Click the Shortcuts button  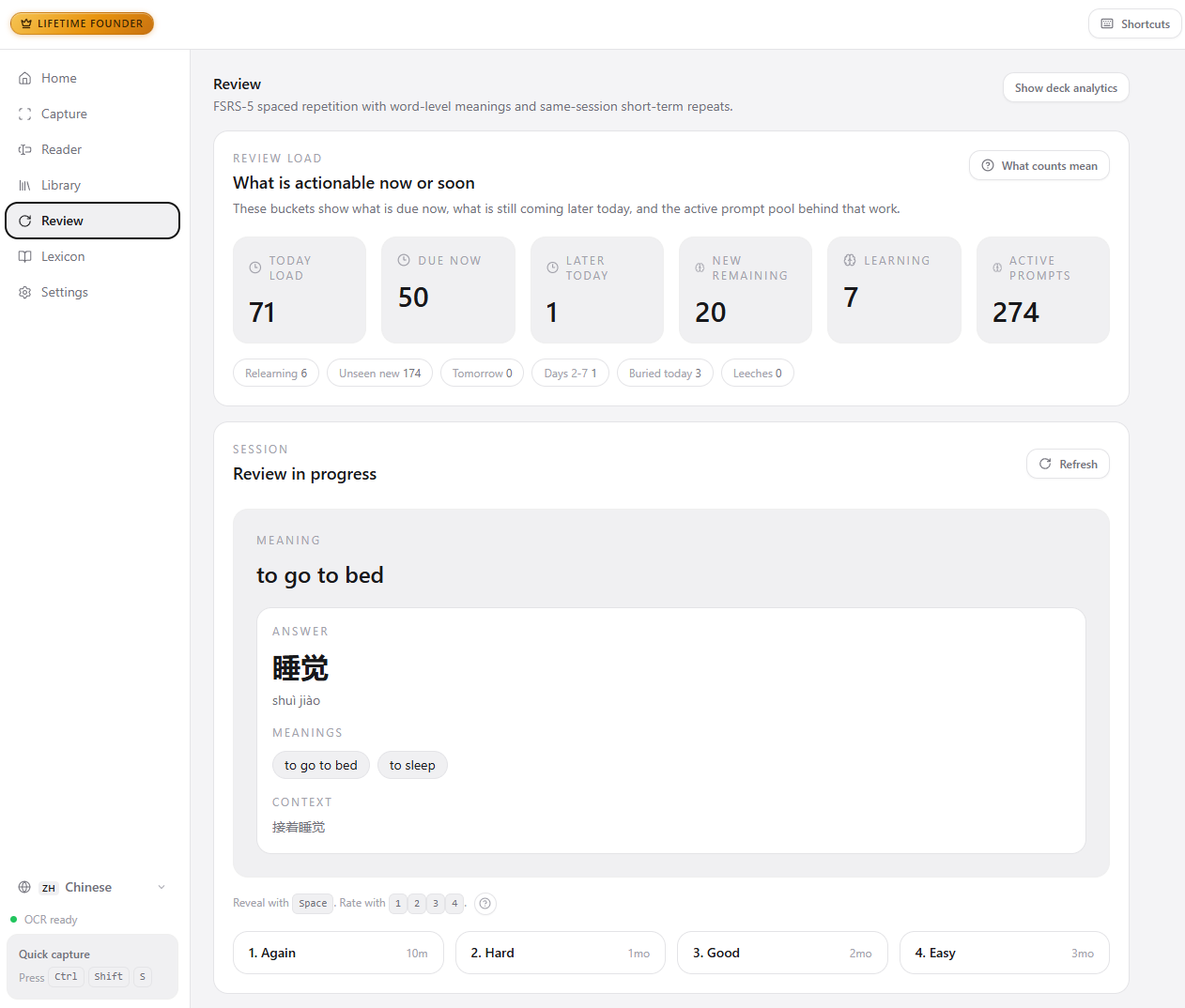[x=1134, y=23]
